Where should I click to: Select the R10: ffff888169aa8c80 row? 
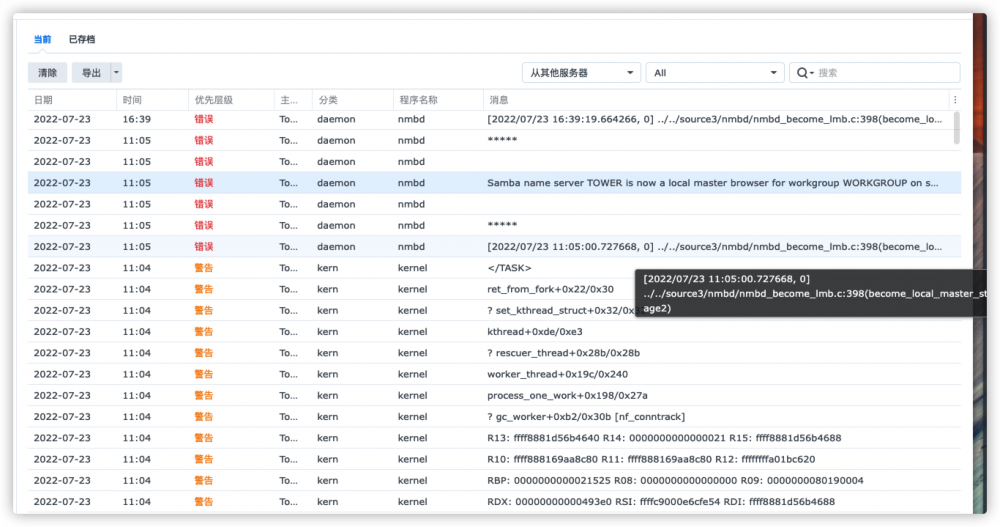[494, 459]
